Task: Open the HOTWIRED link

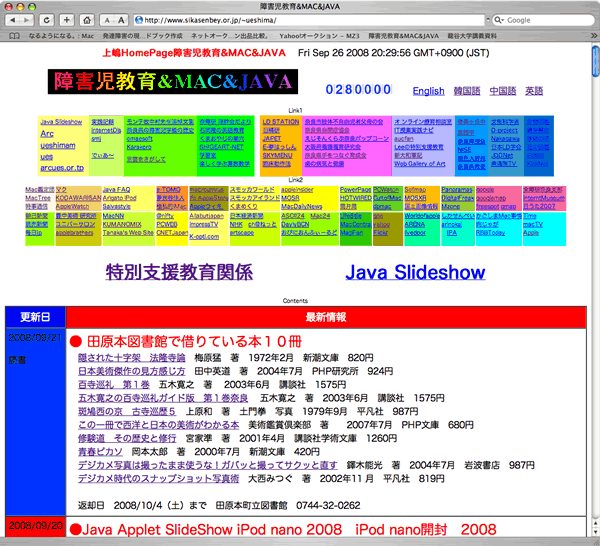Action: pos(356,198)
